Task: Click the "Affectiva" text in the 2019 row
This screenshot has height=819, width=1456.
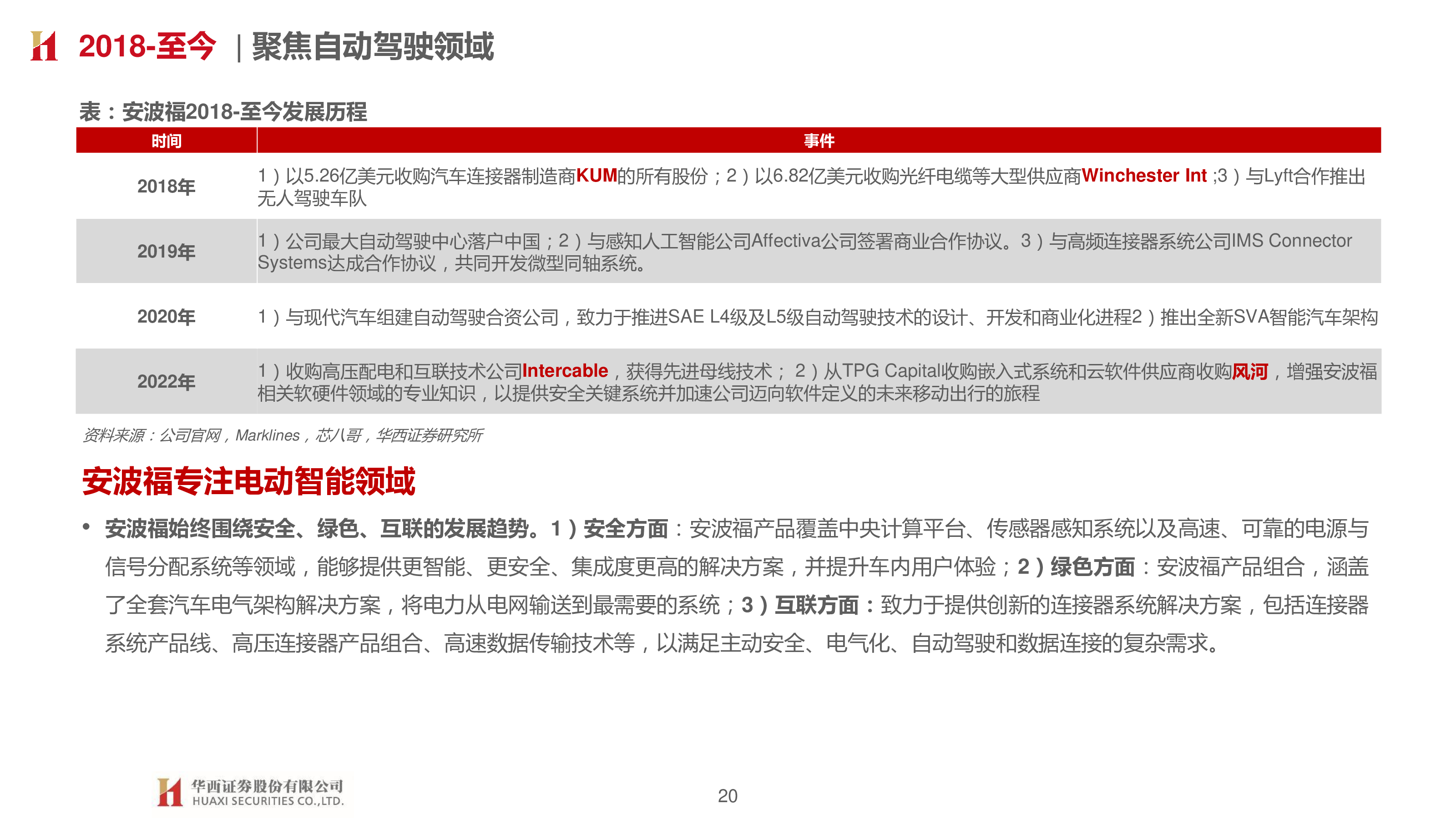Action: [x=786, y=241]
